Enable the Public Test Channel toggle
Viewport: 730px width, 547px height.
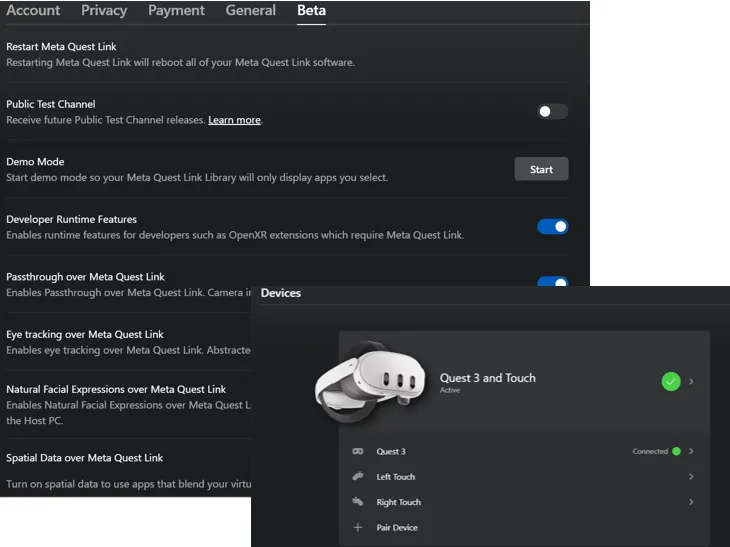552,112
